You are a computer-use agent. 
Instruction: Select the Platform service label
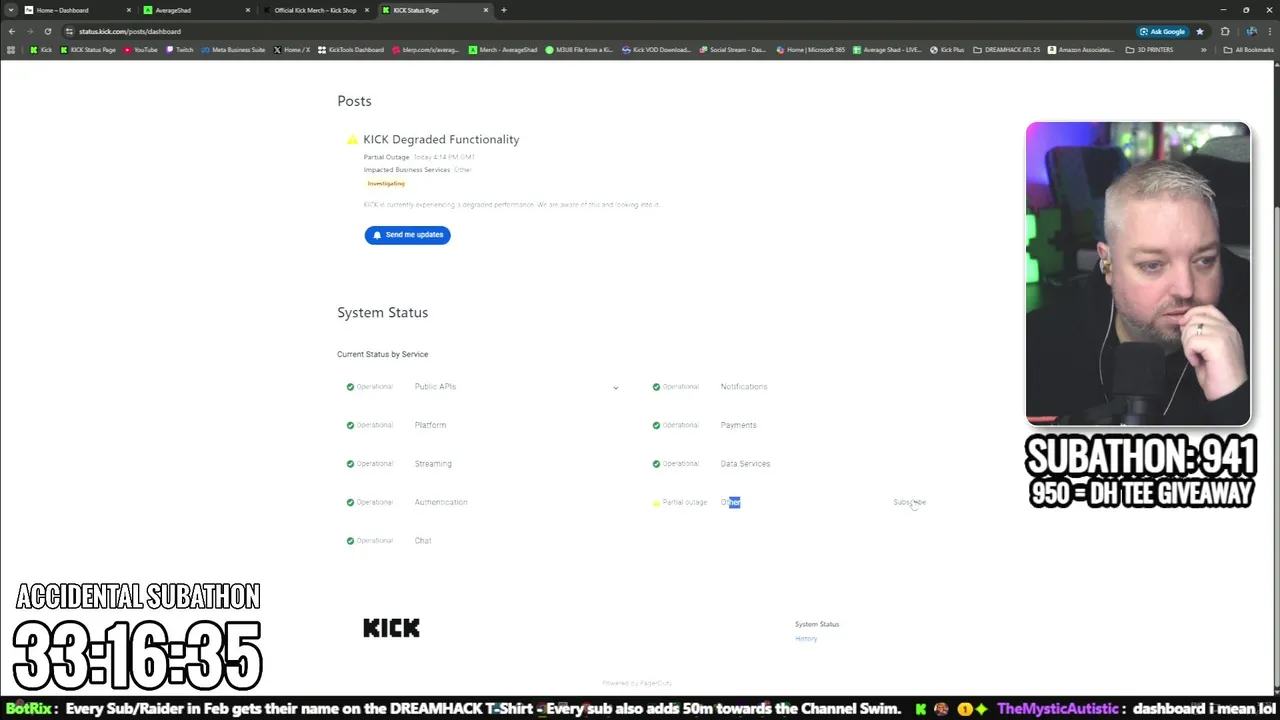click(431, 425)
